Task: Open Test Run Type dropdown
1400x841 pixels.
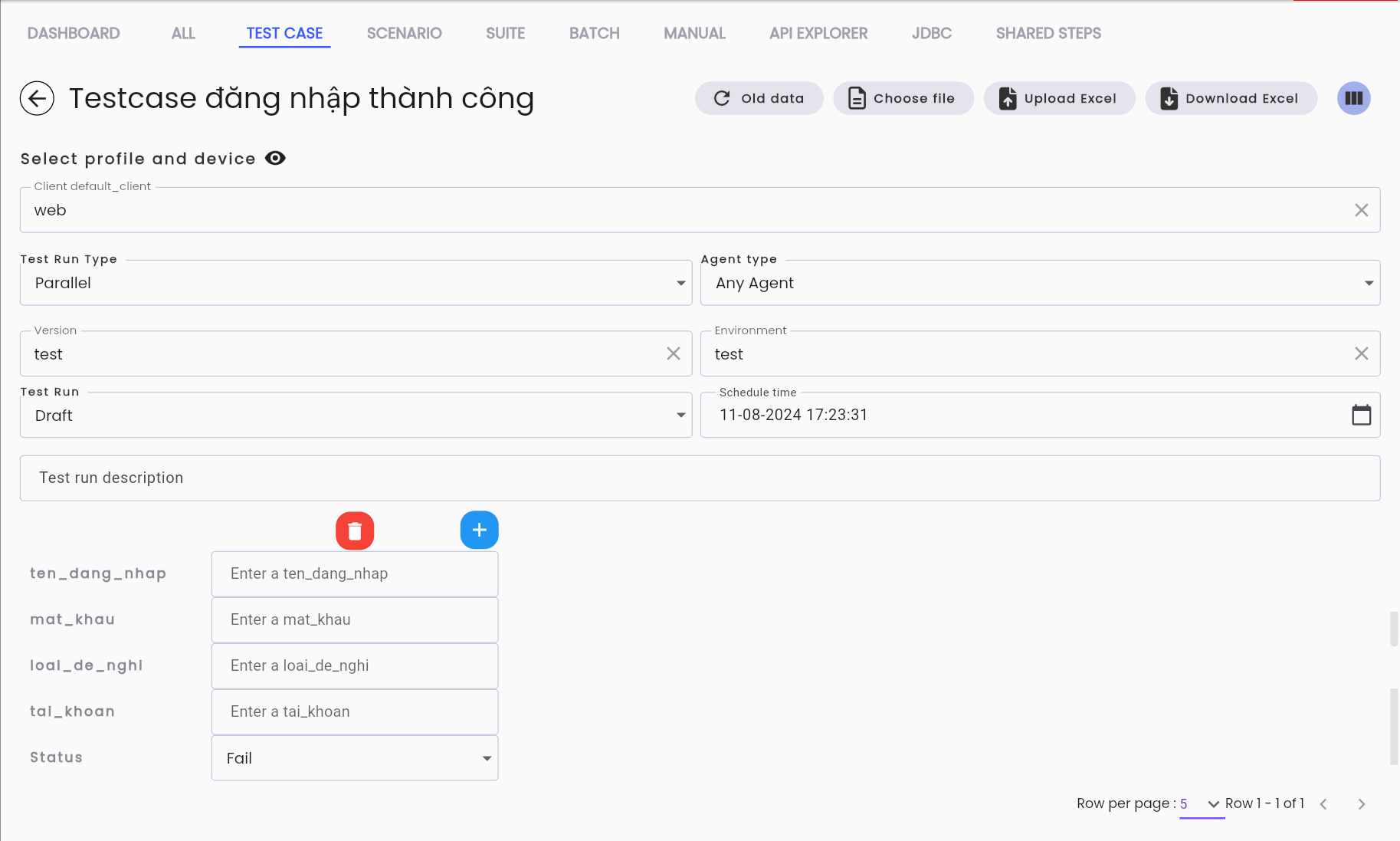Action: click(356, 283)
